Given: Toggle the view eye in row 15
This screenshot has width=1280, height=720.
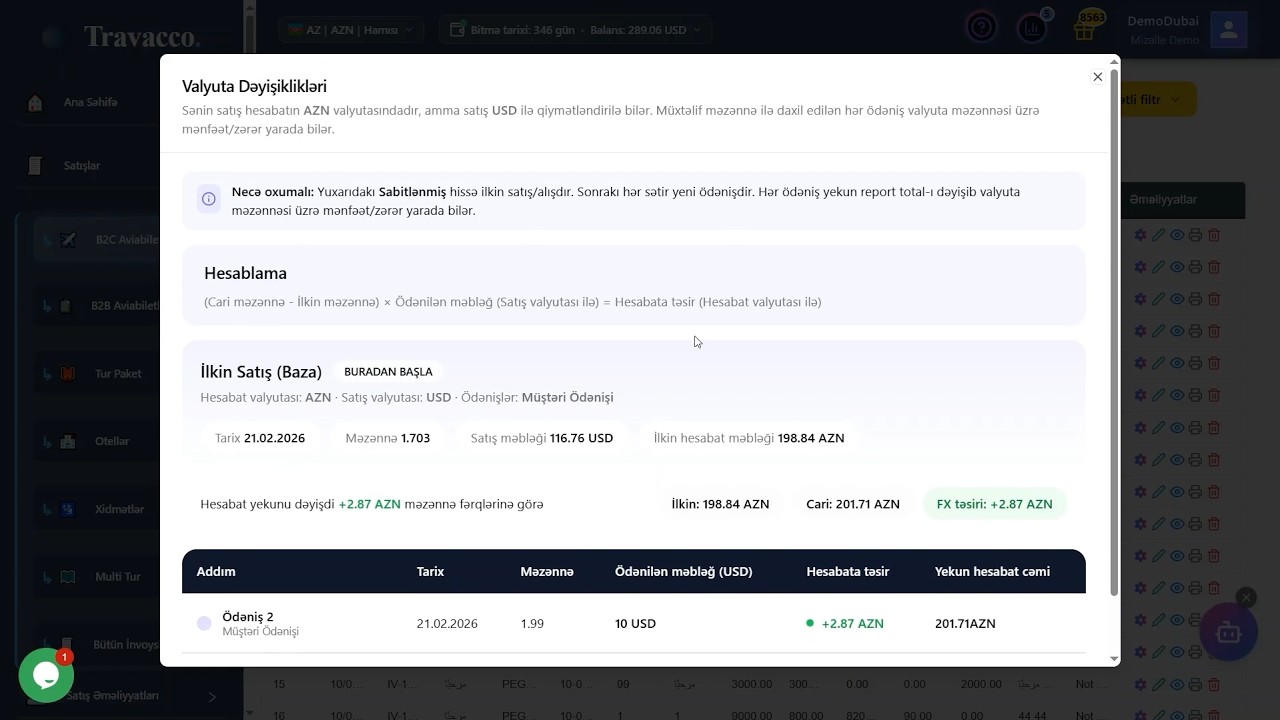Looking at the screenshot, I should (1177, 684).
